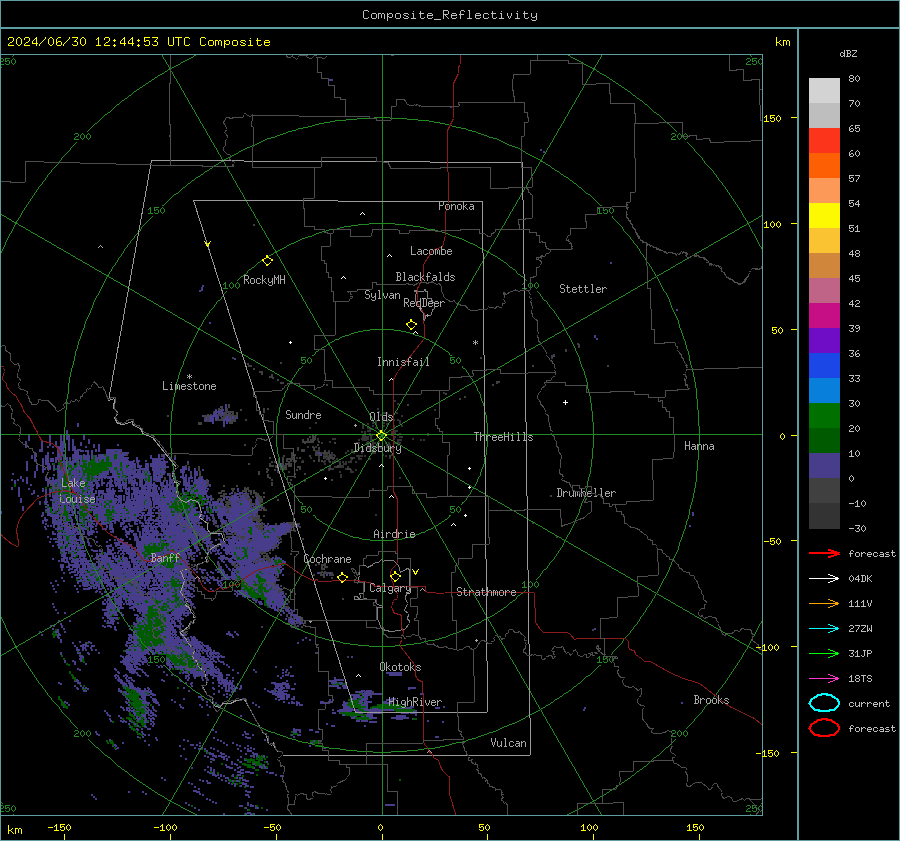This screenshot has height=841, width=900.
Task: Click the Vulcan label
Action: tap(508, 743)
